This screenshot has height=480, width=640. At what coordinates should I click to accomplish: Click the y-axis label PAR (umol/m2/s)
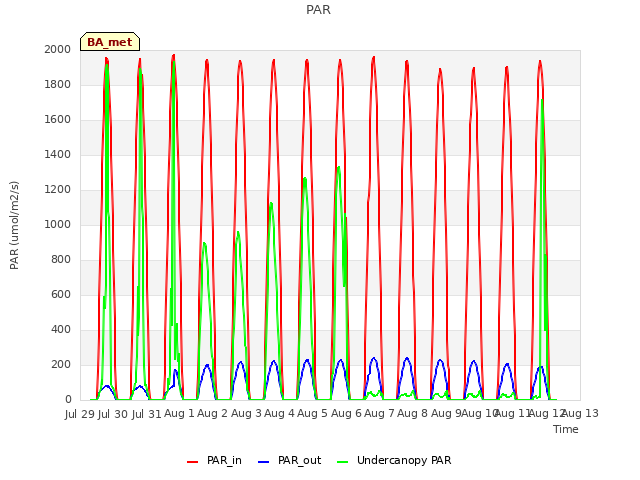point(14,225)
